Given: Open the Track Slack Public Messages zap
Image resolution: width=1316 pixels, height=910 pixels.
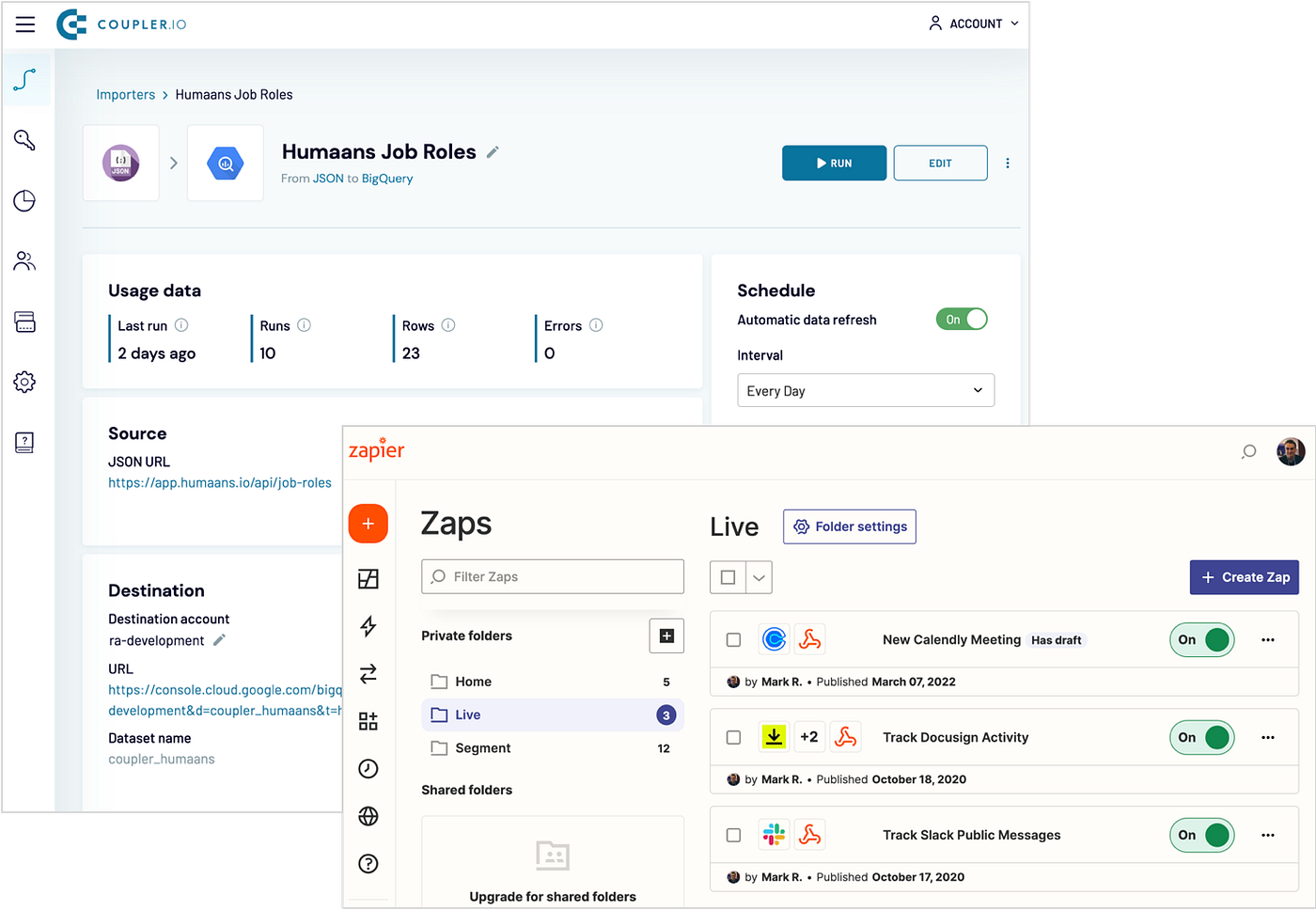Looking at the screenshot, I should coord(971,835).
